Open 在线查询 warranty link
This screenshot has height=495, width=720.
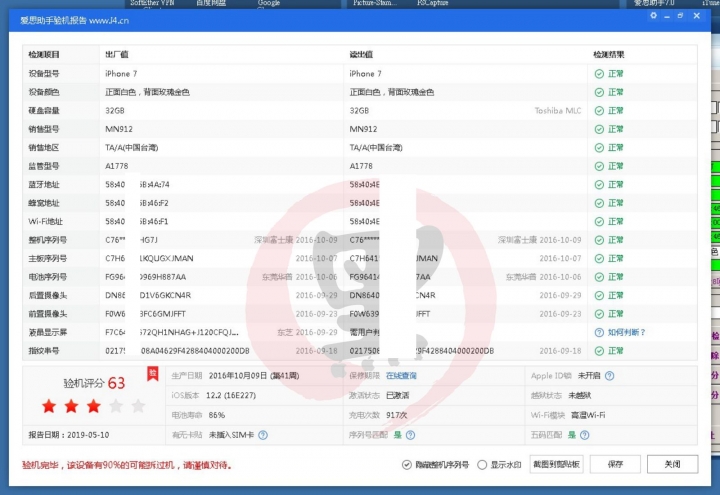(401, 376)
